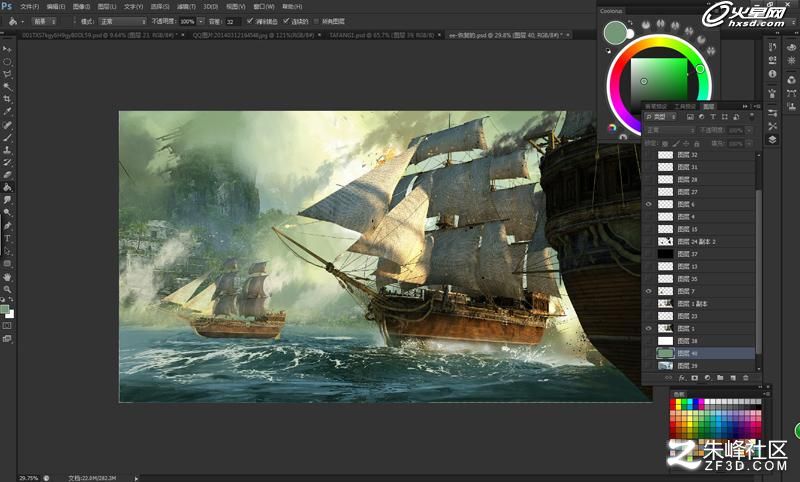Click the add layer mask icon

pos(694,378)
